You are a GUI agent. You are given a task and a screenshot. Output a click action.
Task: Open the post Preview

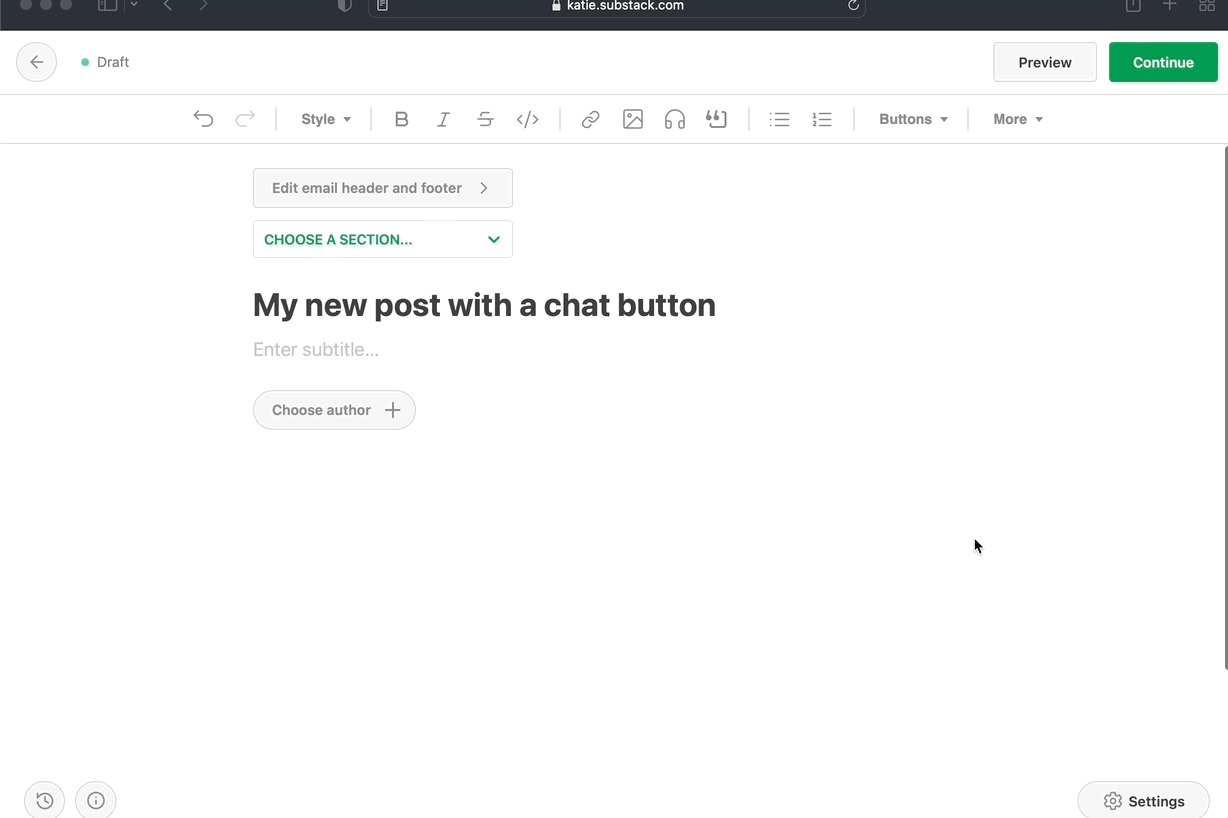coord(1044,61)
